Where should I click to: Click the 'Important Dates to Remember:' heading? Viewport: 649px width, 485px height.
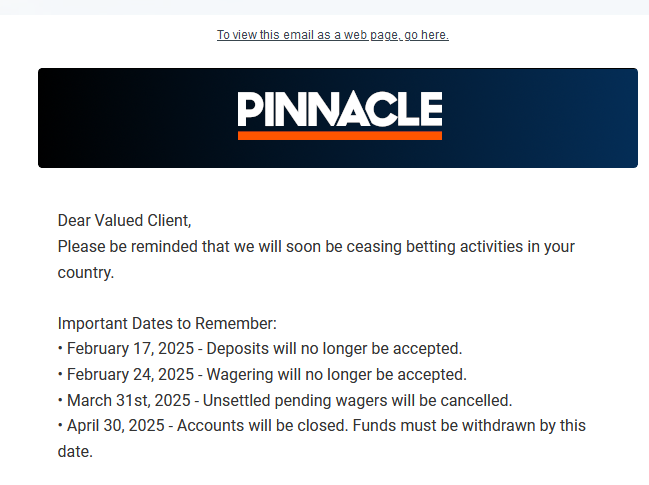click(167, 324)
